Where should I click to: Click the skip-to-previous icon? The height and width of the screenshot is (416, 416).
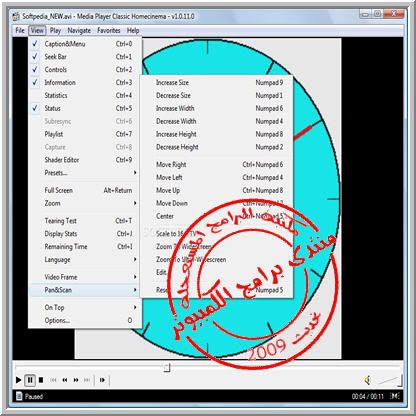[53, 380]
